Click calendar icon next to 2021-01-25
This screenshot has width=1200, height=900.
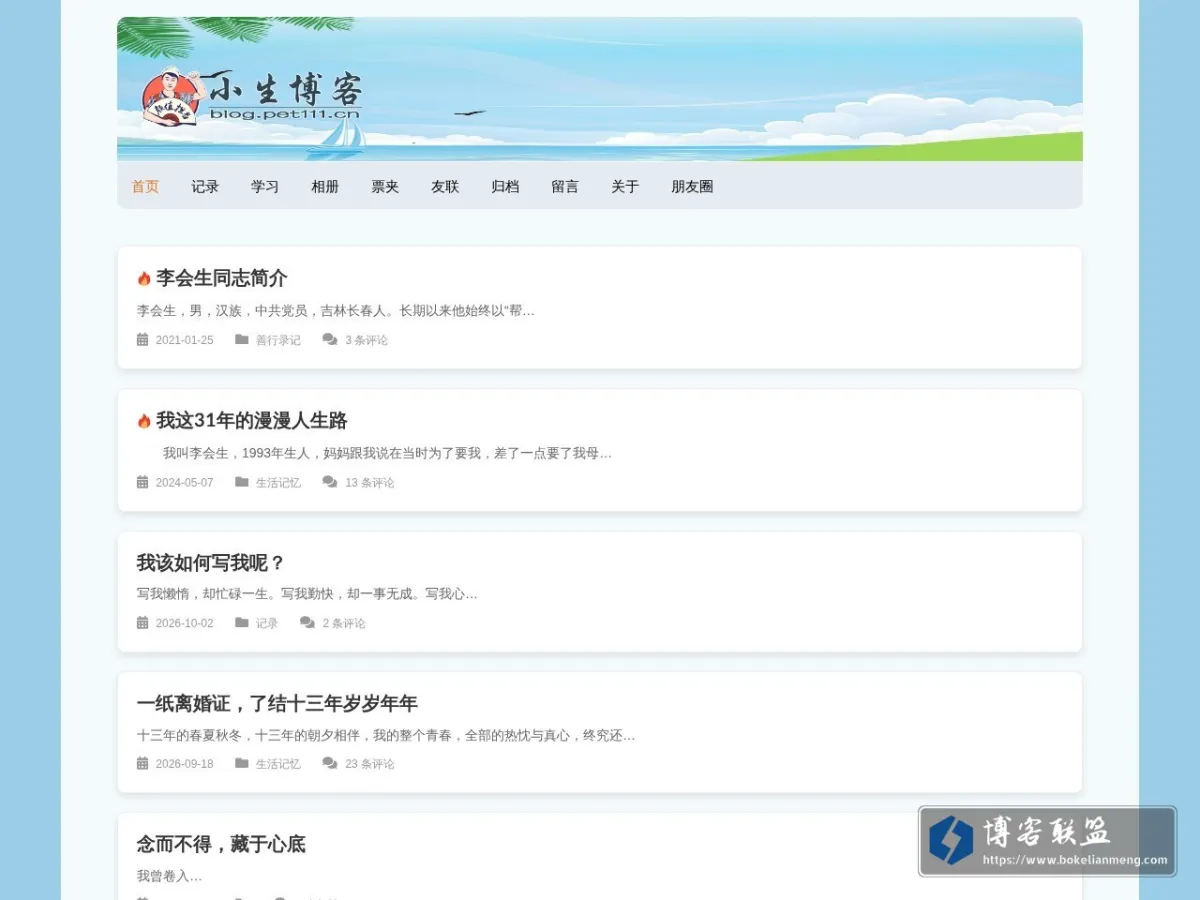coord(143,339)
